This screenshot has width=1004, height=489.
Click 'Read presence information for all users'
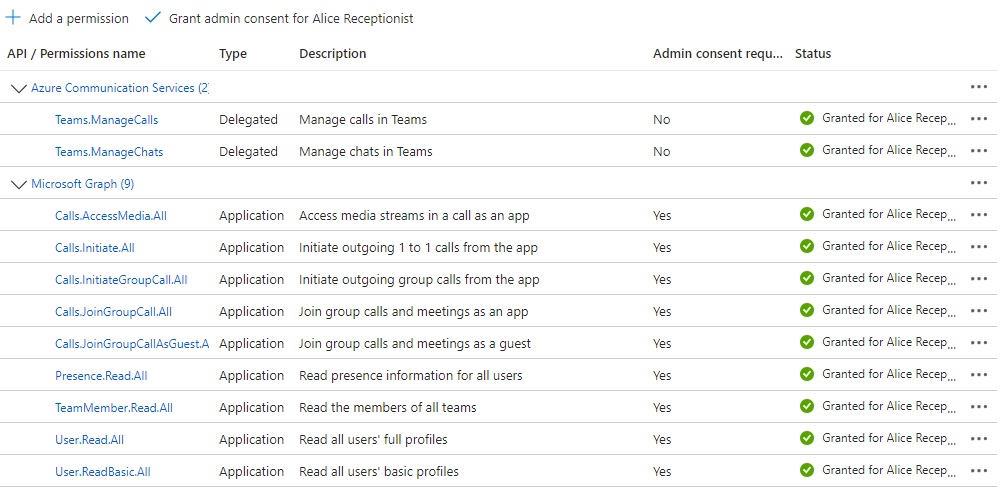pos(410,376)
